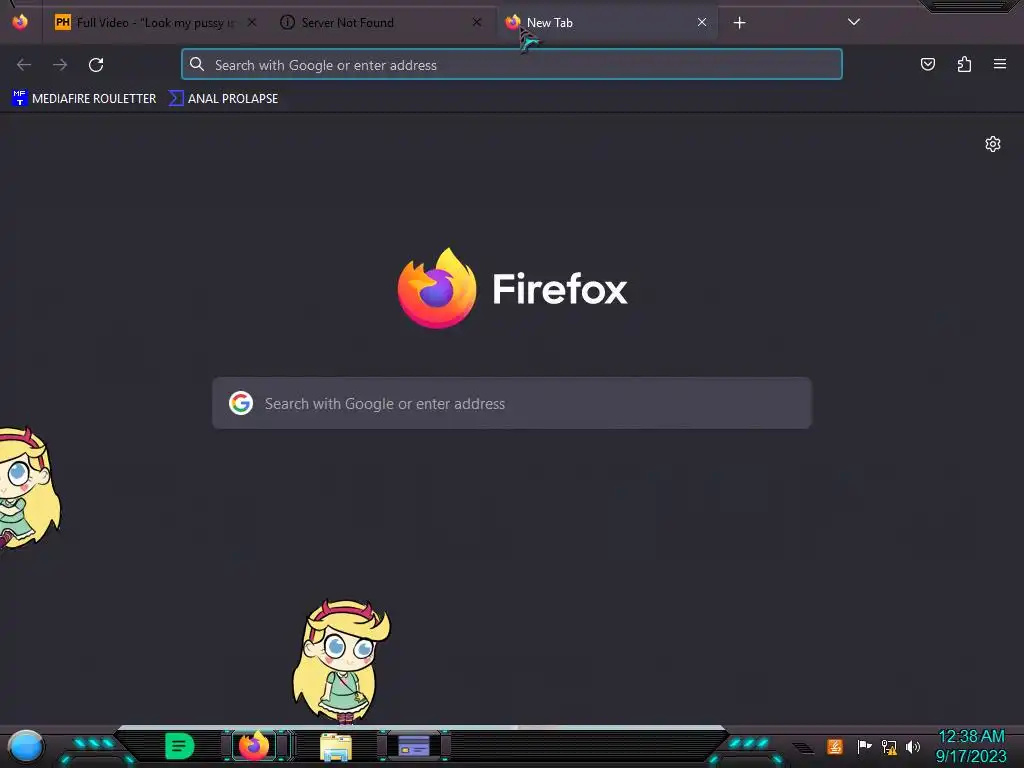Open the green app on the taskbar
This screenshot has height=768, width=1024.
coord(180,746)
